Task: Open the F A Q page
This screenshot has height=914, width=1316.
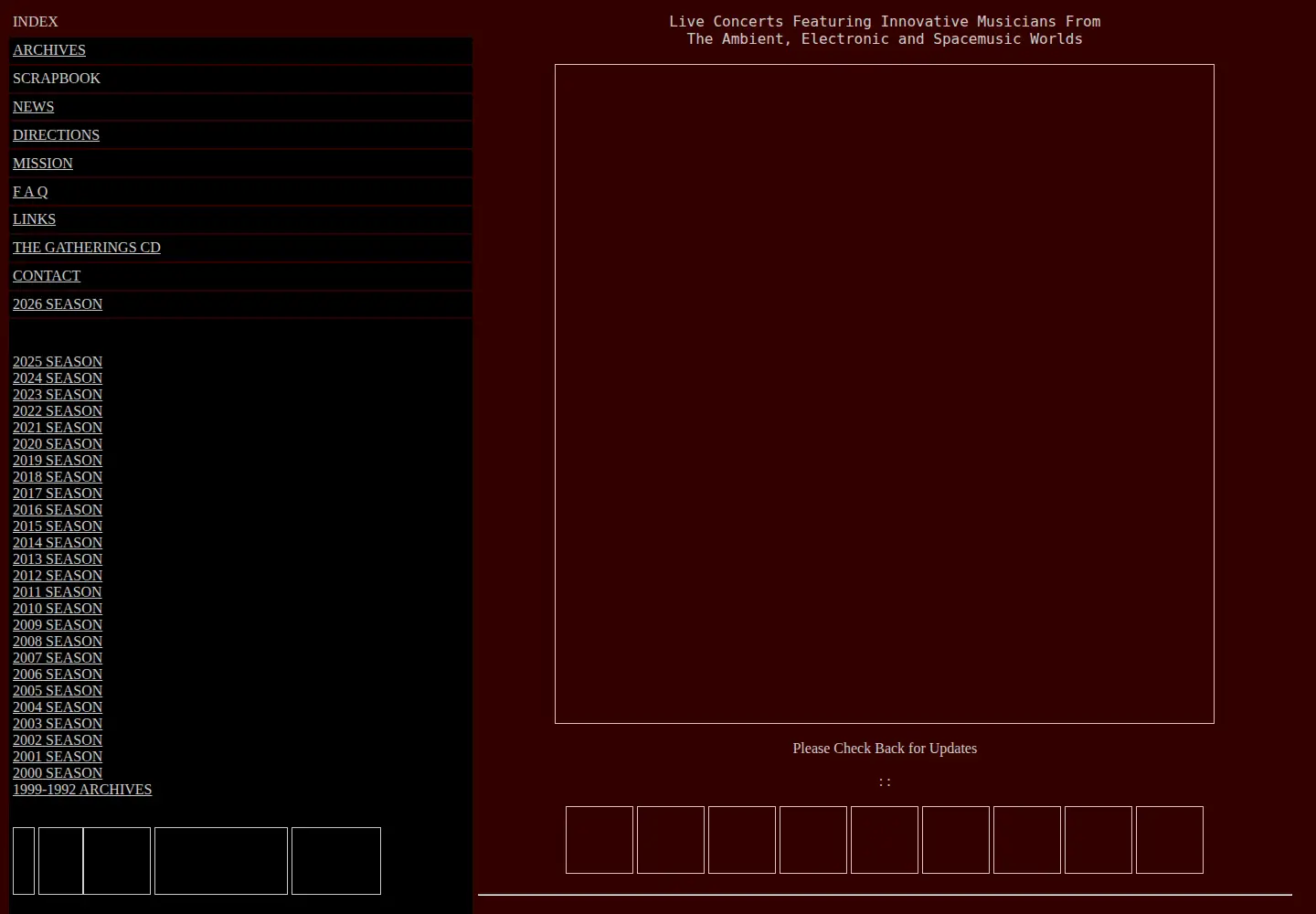Action: pyautogui.click(x=30, y=192)
